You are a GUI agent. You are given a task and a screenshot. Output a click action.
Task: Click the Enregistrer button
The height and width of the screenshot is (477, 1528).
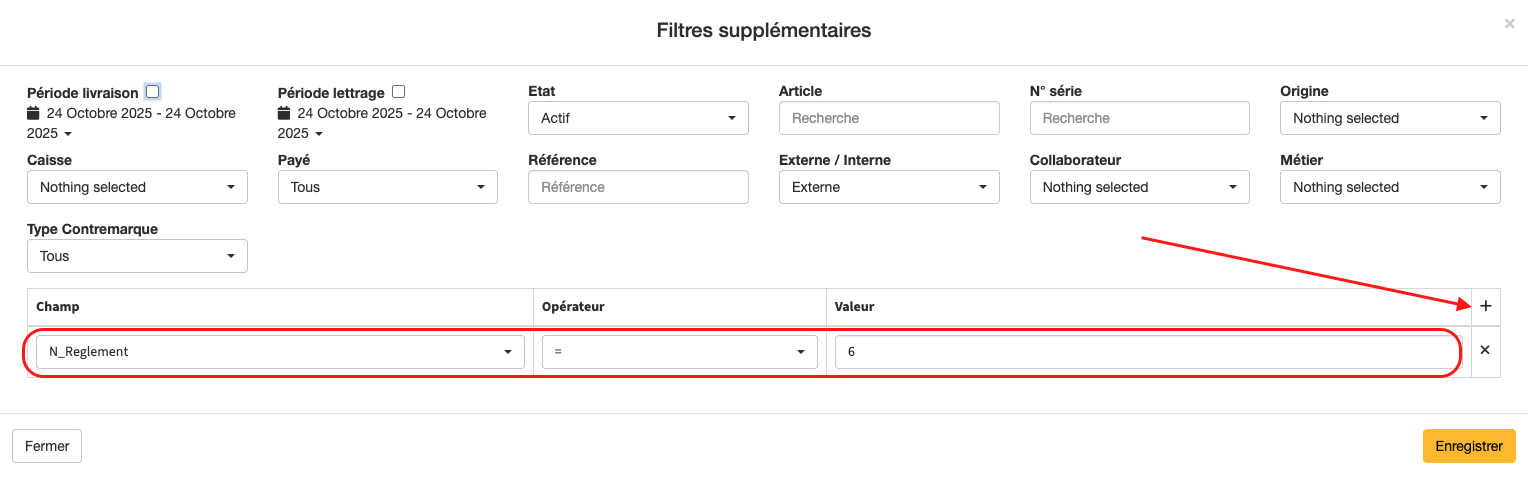(1468, 446)
